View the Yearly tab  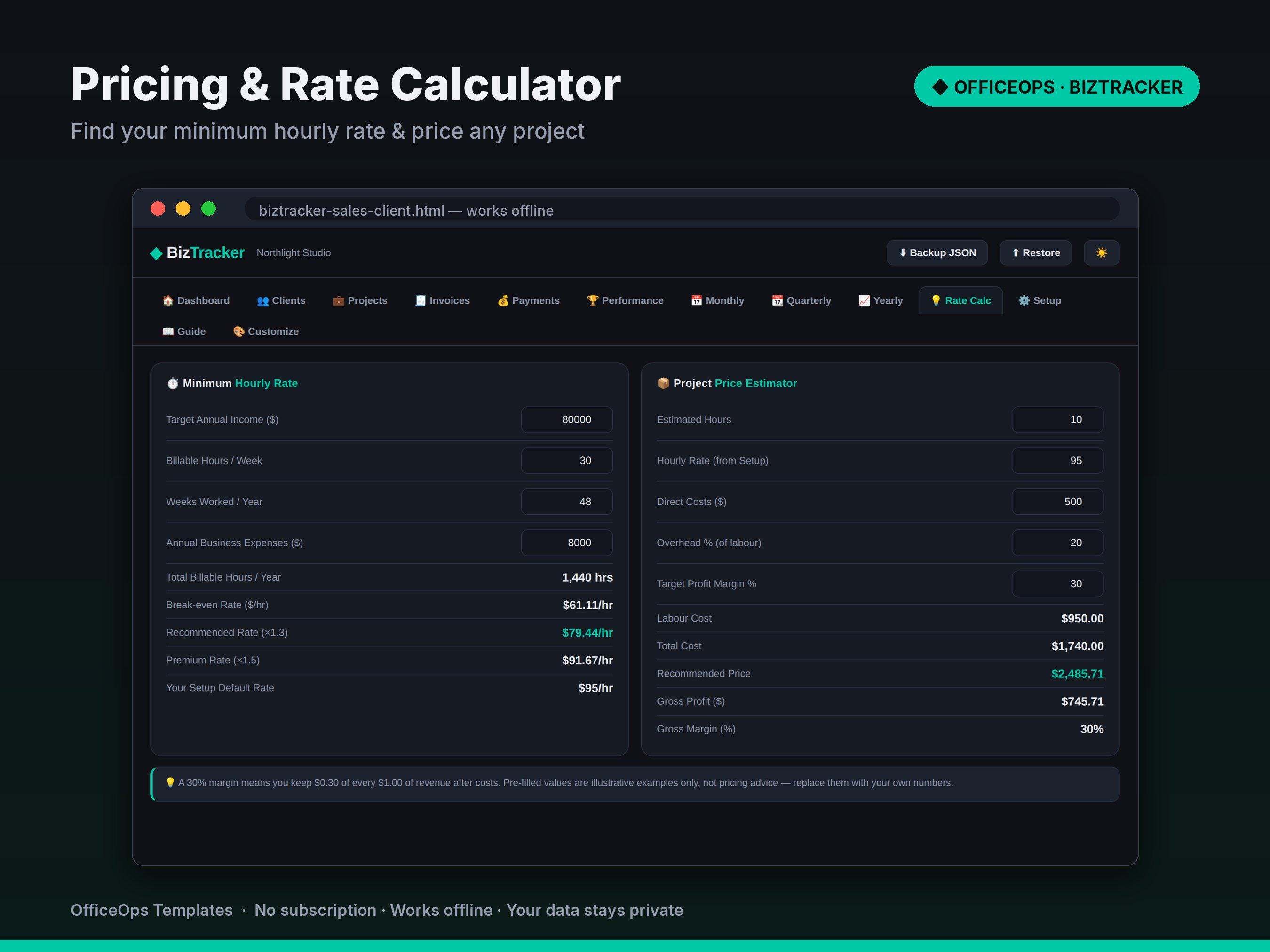point(880,301)
